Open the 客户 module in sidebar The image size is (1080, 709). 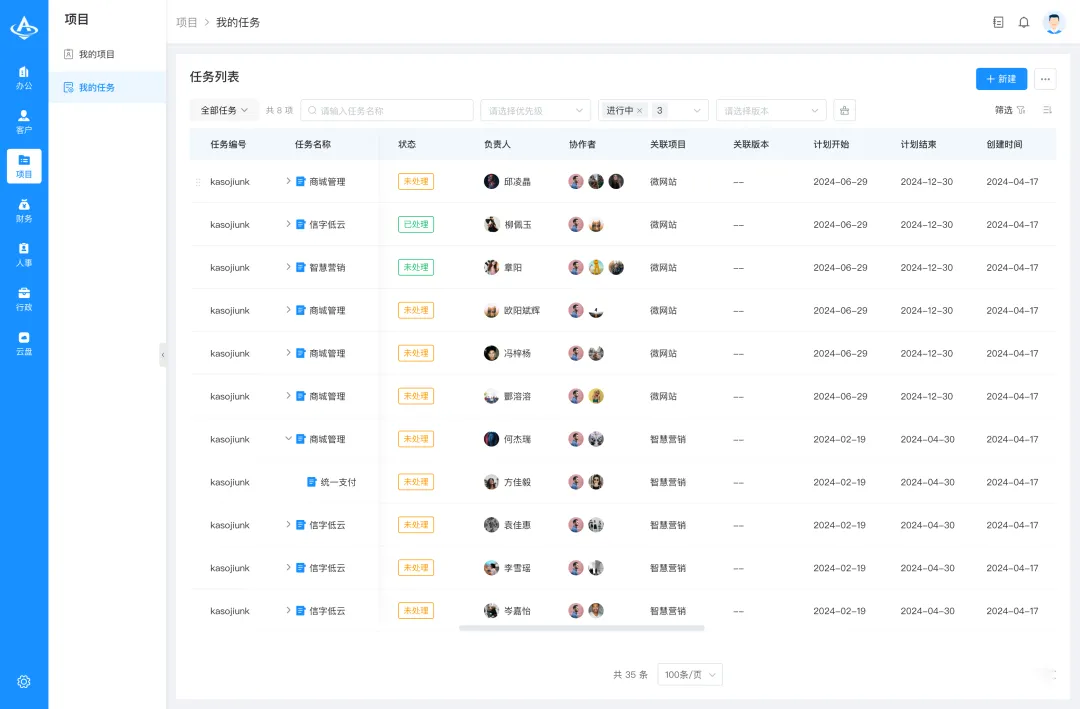(x=24, y=121)
